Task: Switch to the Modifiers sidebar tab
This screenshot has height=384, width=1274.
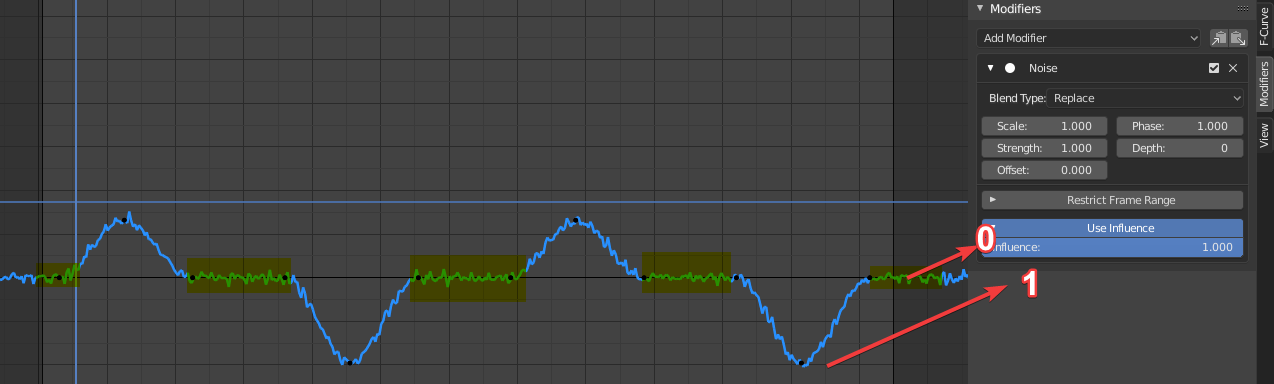Action: pos(1264,84)
